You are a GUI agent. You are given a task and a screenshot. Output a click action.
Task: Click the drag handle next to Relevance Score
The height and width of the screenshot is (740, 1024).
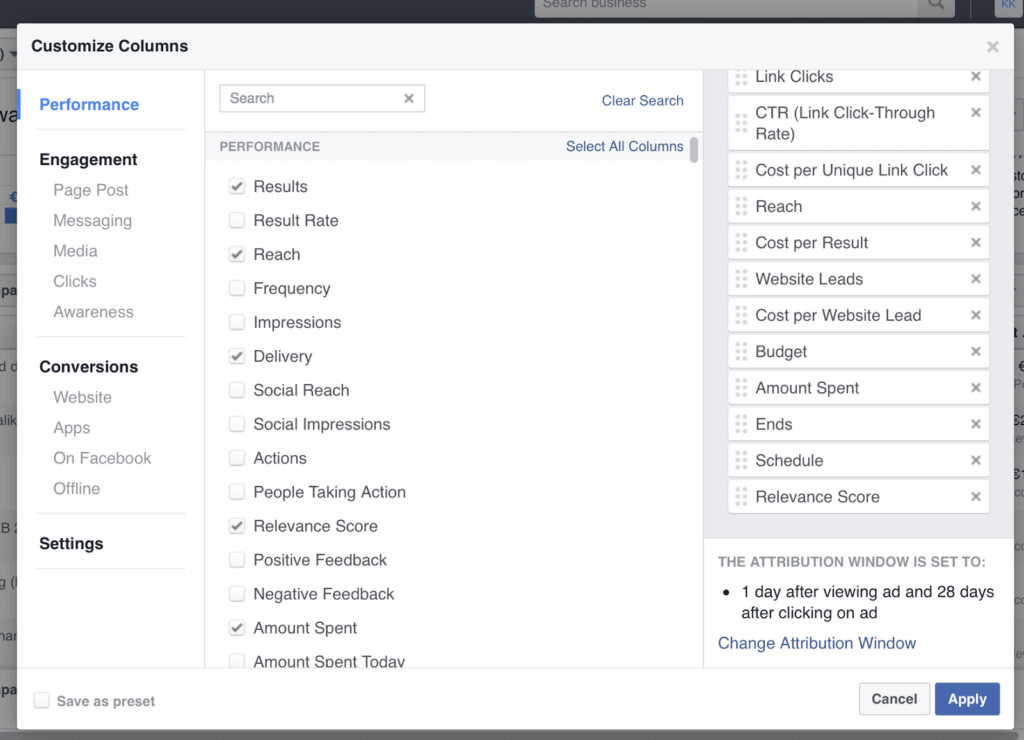(740, 496)
